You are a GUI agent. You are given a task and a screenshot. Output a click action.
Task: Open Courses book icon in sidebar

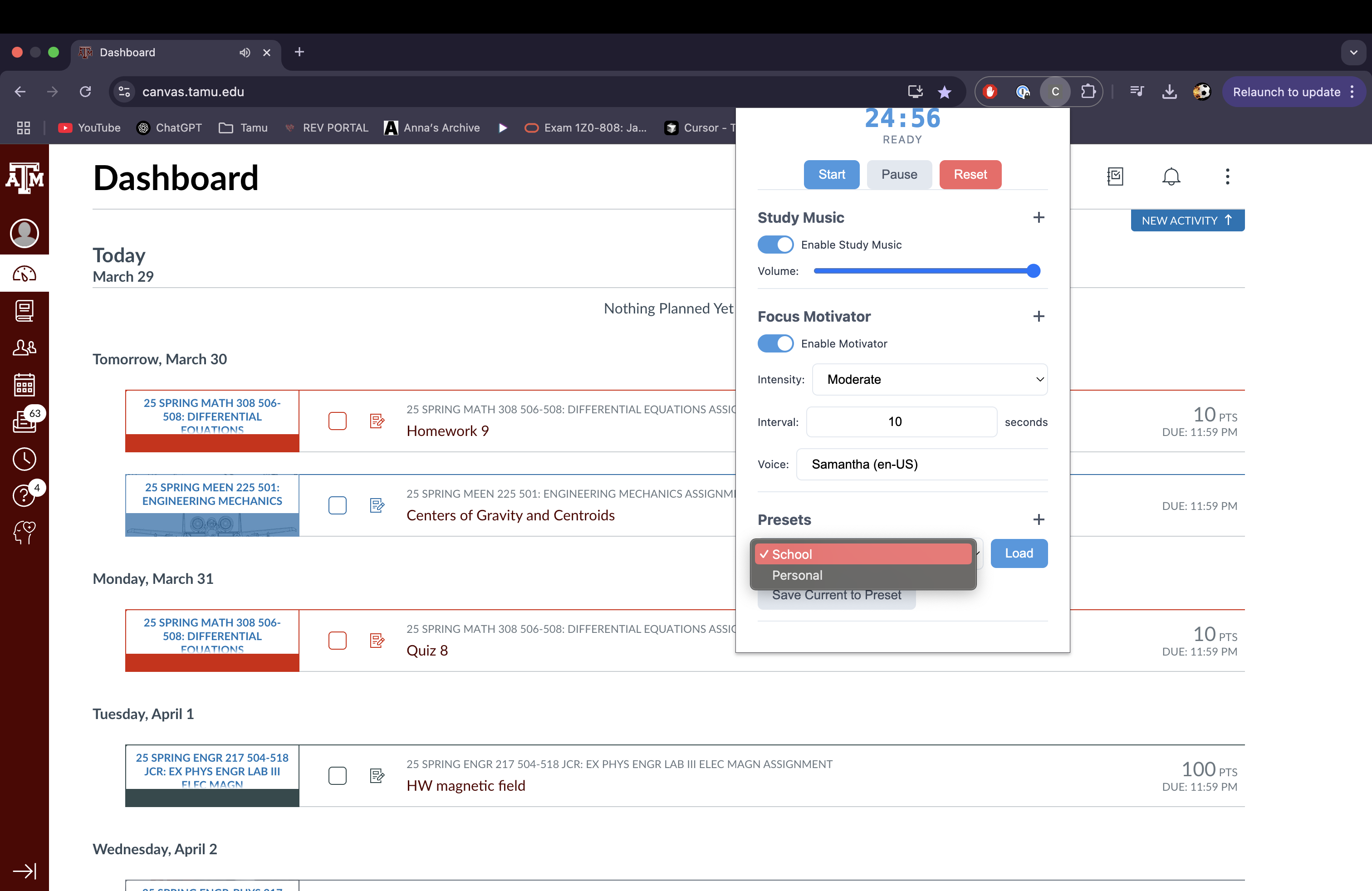click(x=24, y=311)
